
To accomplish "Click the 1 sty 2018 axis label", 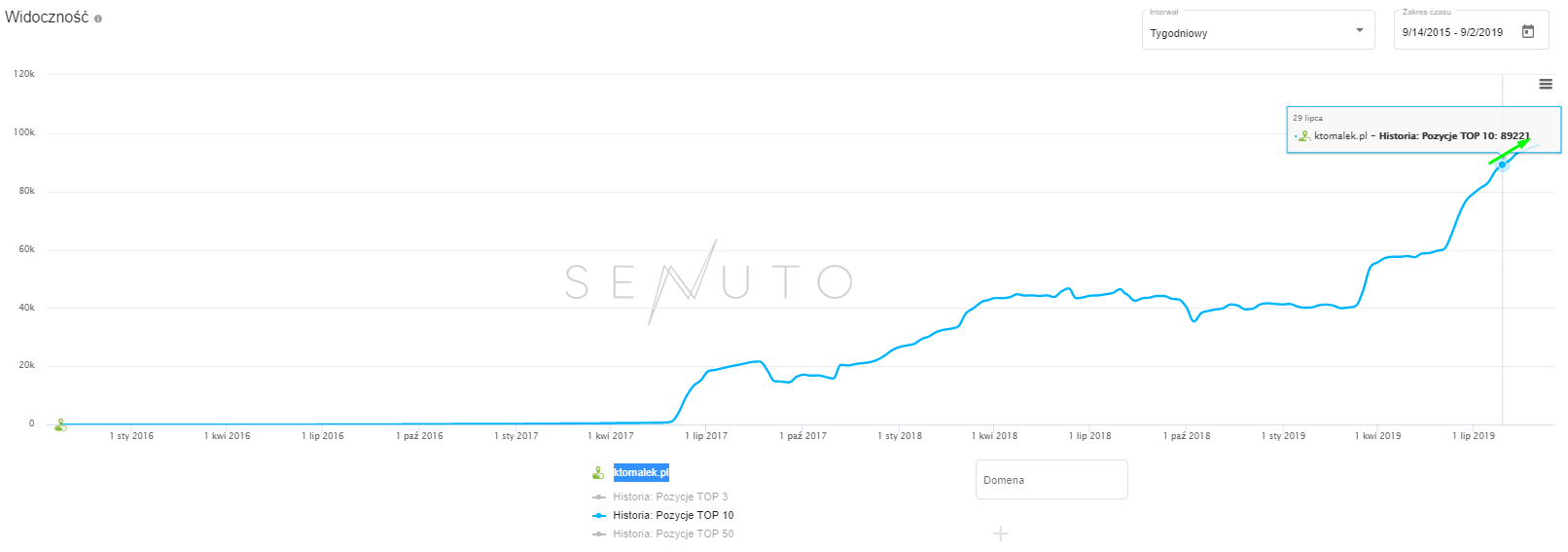I will tap(900, 436).
